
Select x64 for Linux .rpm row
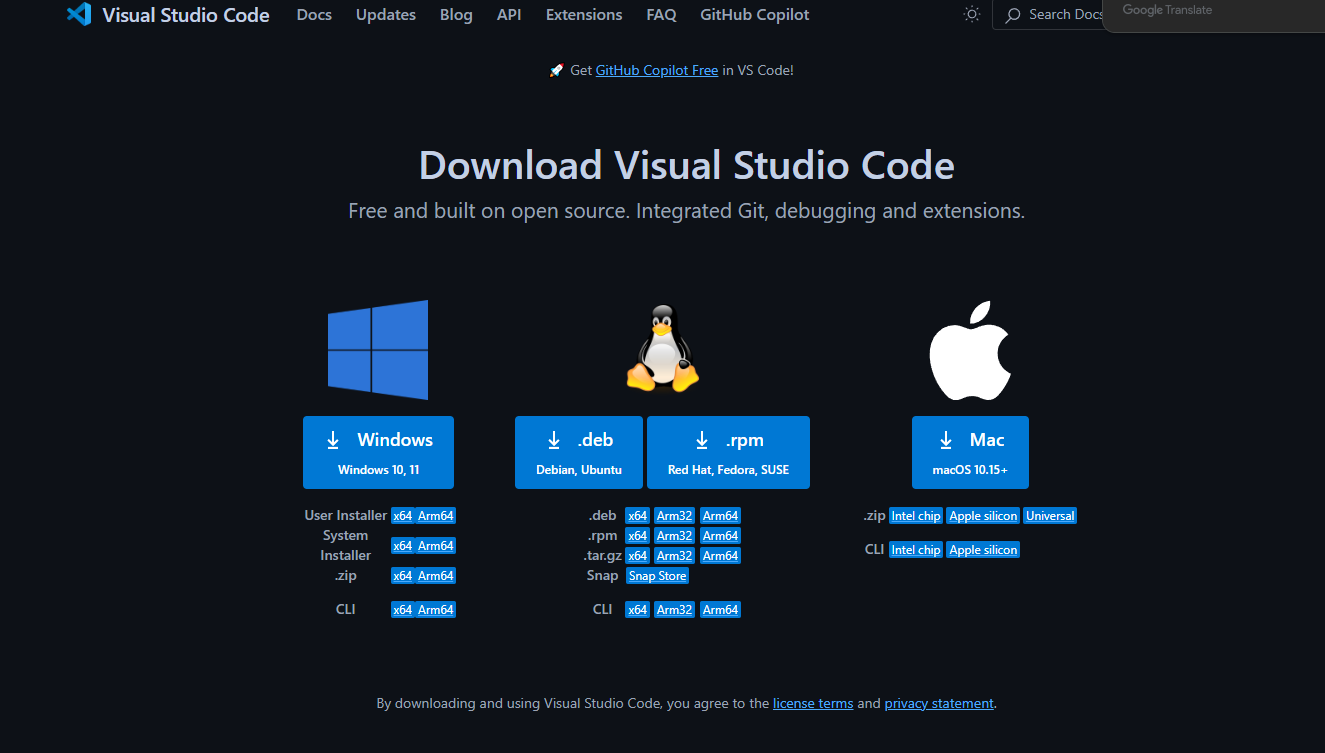click(638, 536)
